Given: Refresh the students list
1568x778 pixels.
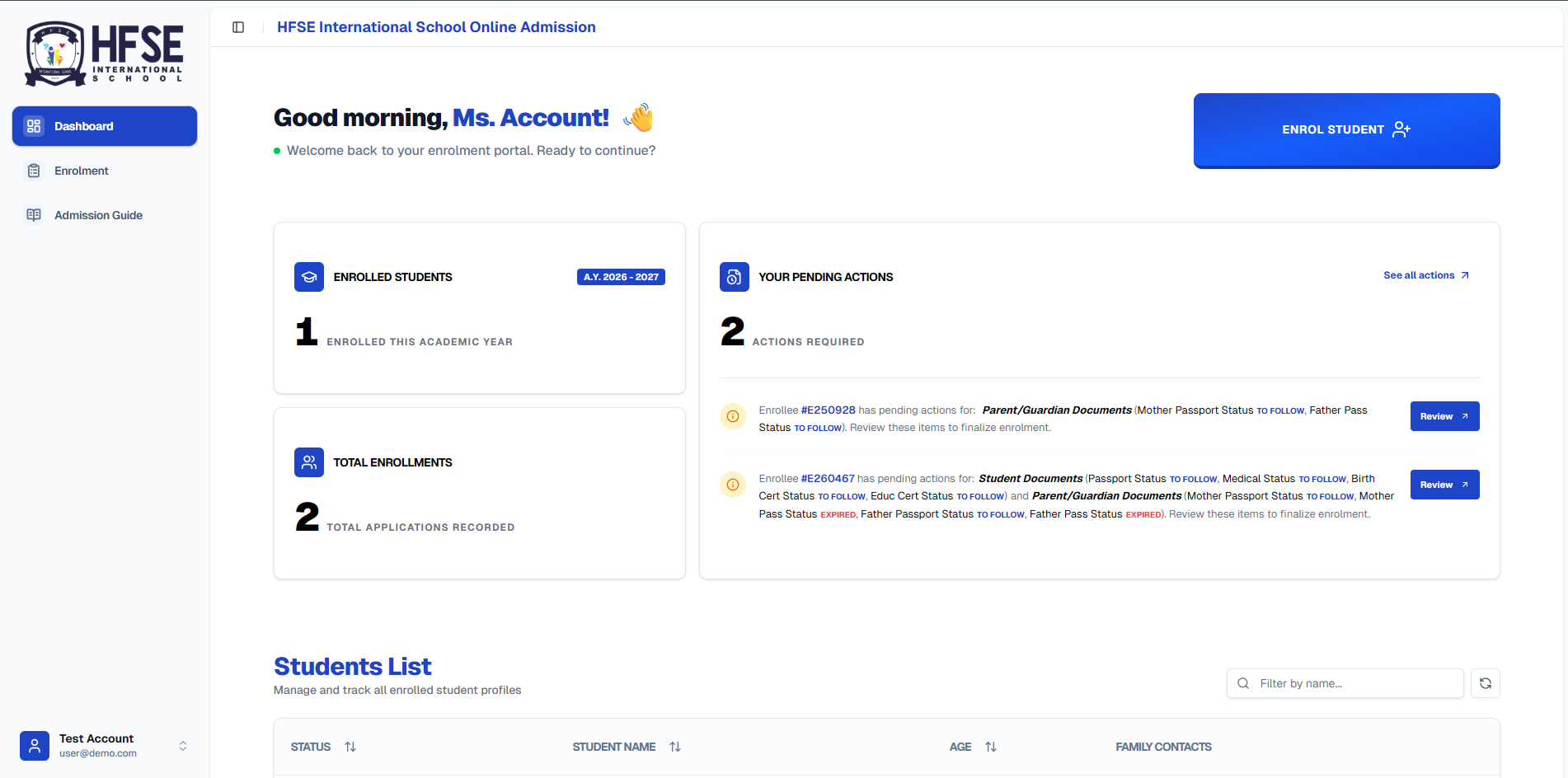Looking at the screenshot, I should point(1485,683).
